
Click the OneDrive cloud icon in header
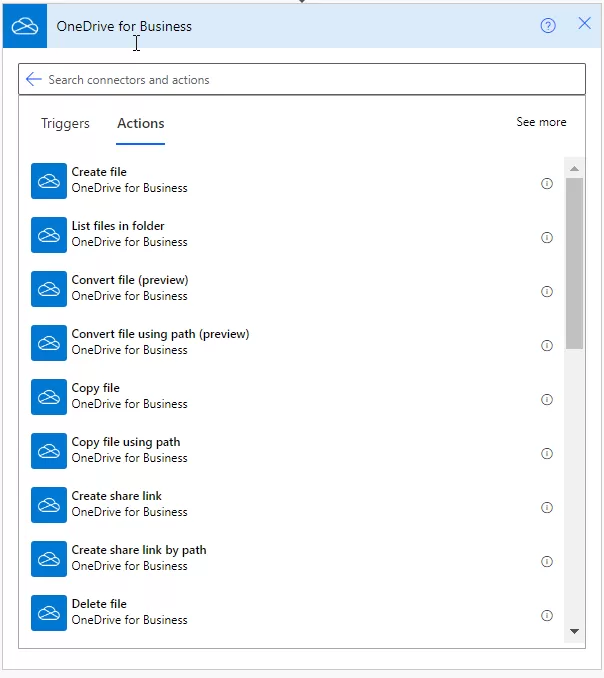pos(24,26)
